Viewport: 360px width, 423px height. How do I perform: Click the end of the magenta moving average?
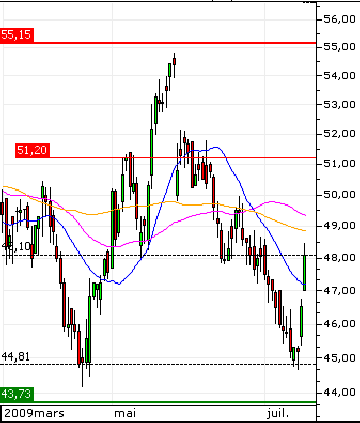coord(305,215)
